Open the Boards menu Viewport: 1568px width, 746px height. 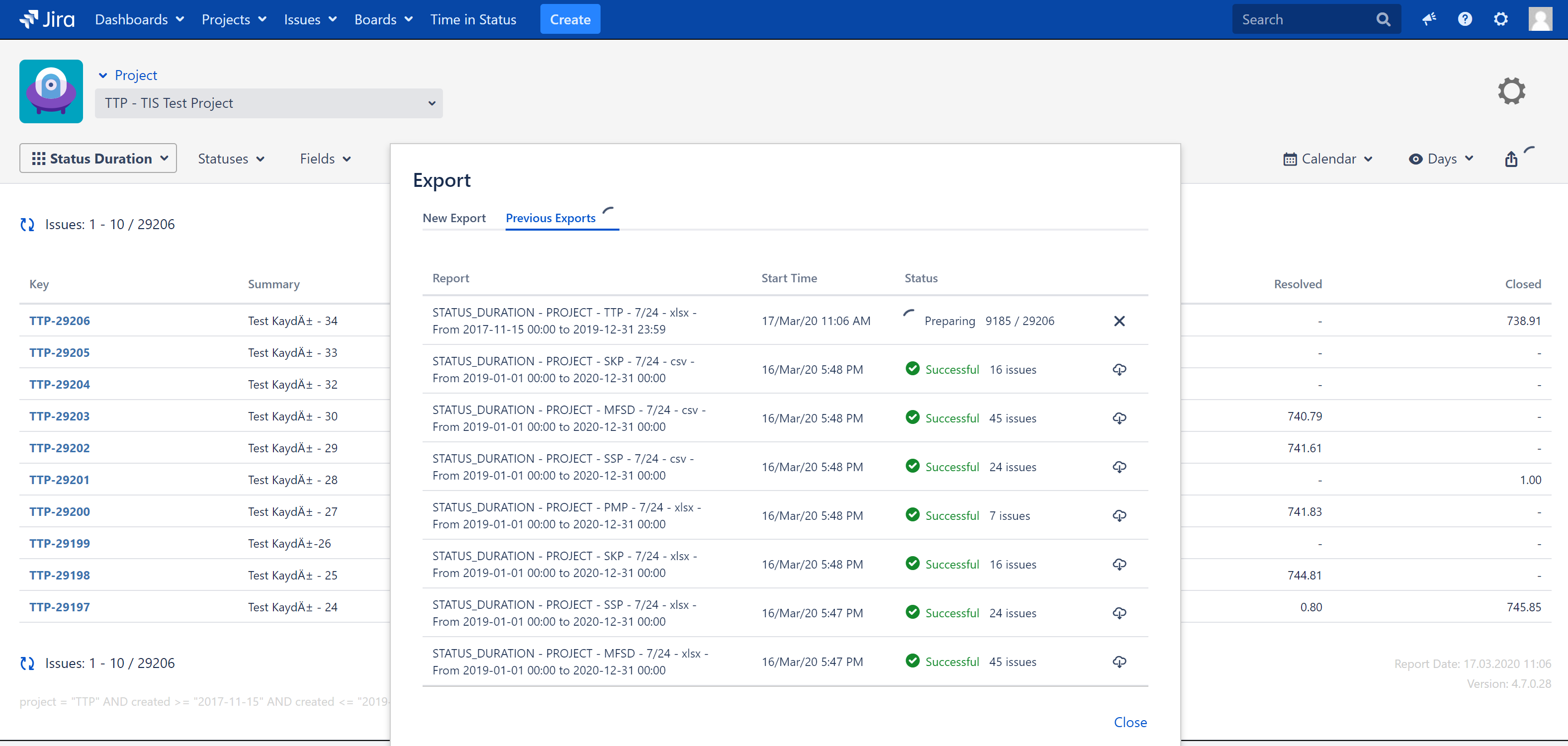coord(383,19)
